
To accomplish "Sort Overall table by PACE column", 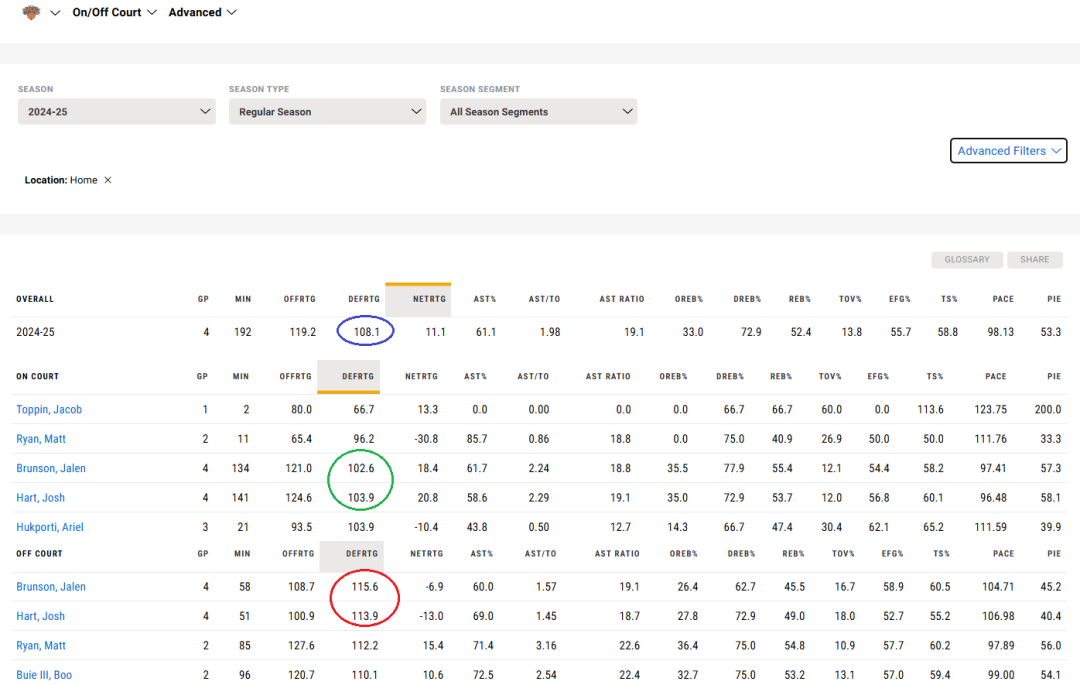I will point(1003,299).
